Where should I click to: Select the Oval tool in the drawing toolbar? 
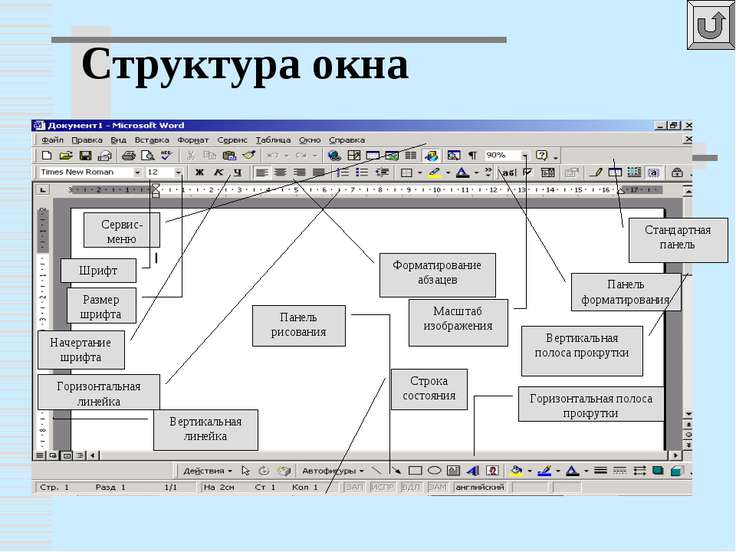[434, 470]
